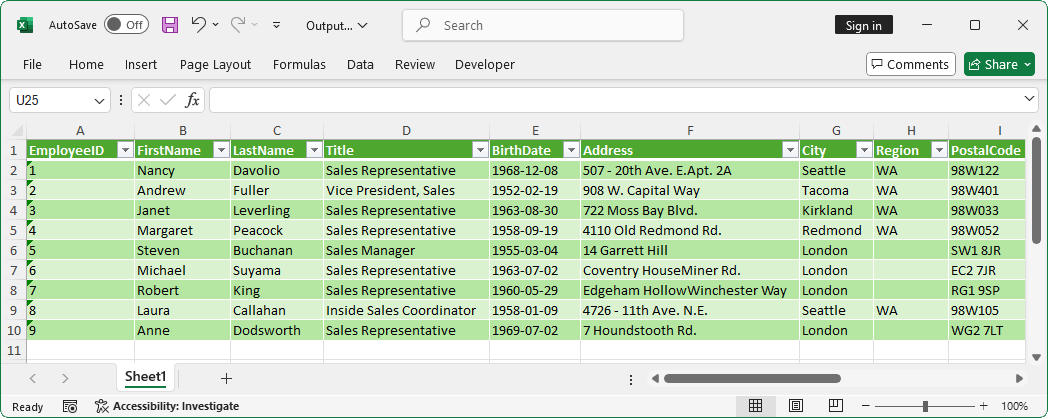This screenshot has height=418, width=1048.
Task: Click the formula bar Cancel X icon
Action: pos(144,100)
